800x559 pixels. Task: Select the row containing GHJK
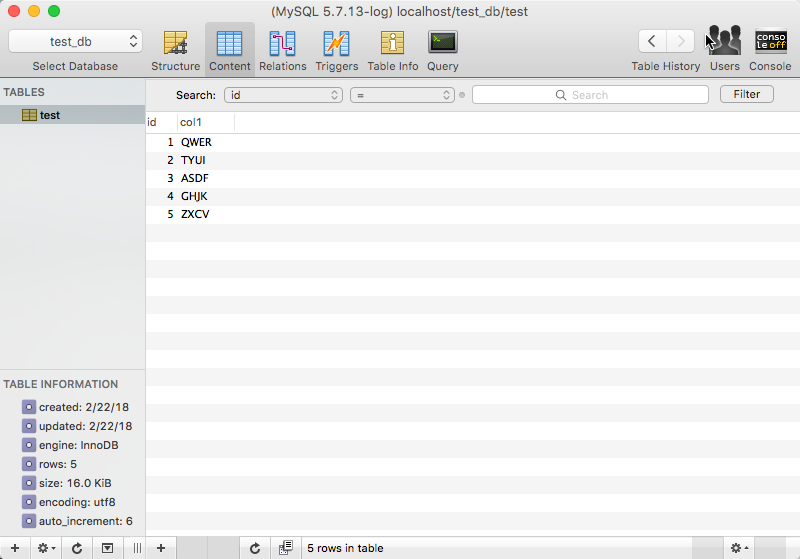tap(472, 196)
